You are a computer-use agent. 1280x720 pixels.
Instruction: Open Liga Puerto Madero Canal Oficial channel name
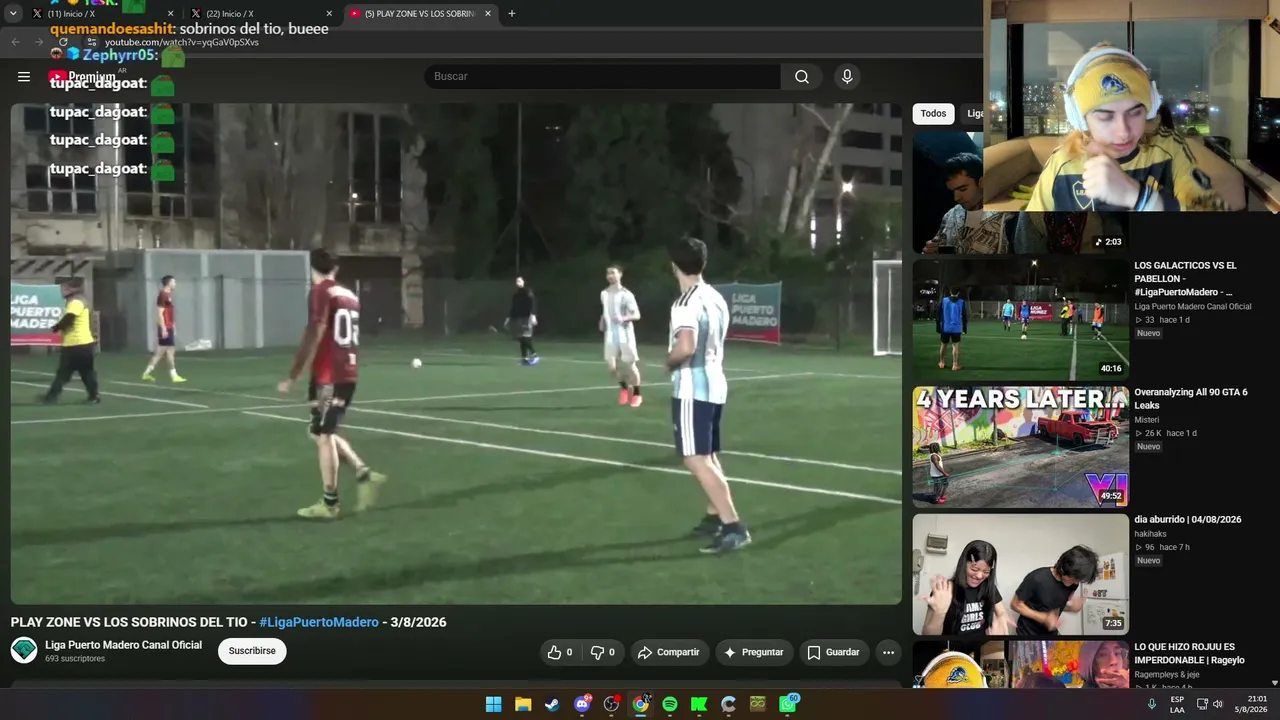tap(123, 645)
